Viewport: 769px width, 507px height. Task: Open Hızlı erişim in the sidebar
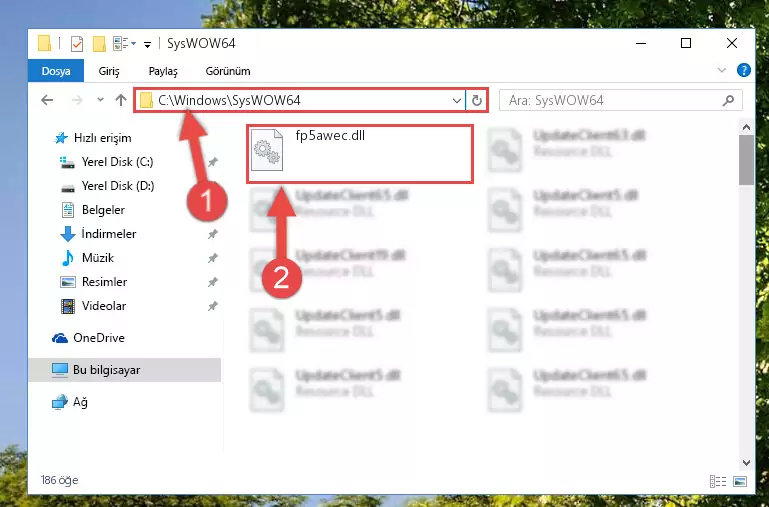click(103, 138)
